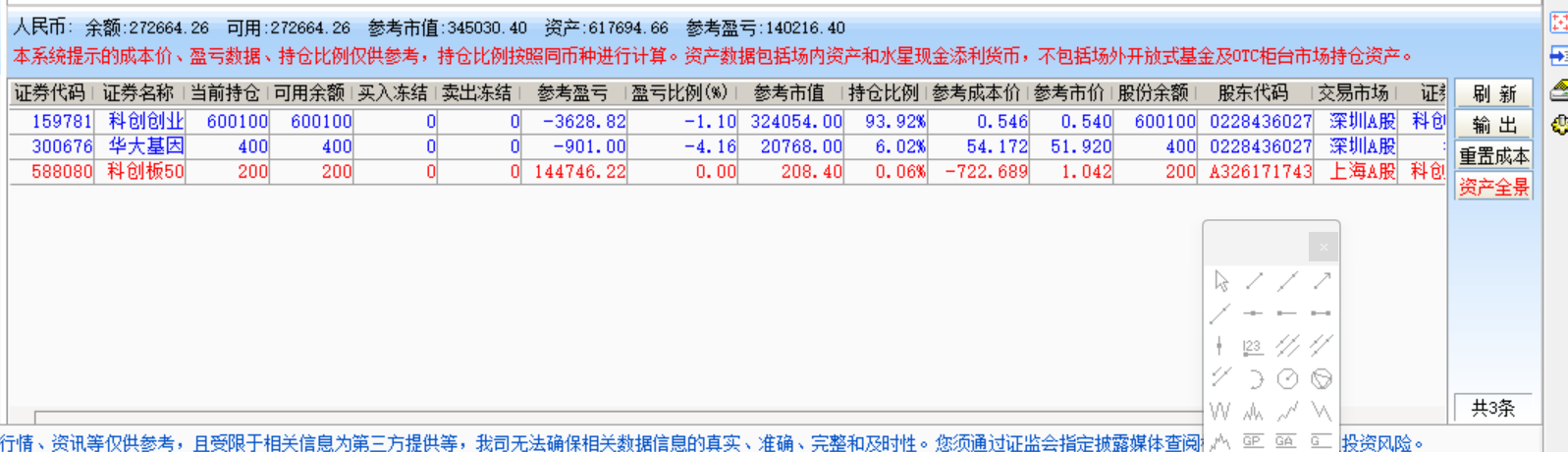The image size is (1568, 452).
Task: Choose the horizontal line with center point tool
Action: click(1253, 313)
